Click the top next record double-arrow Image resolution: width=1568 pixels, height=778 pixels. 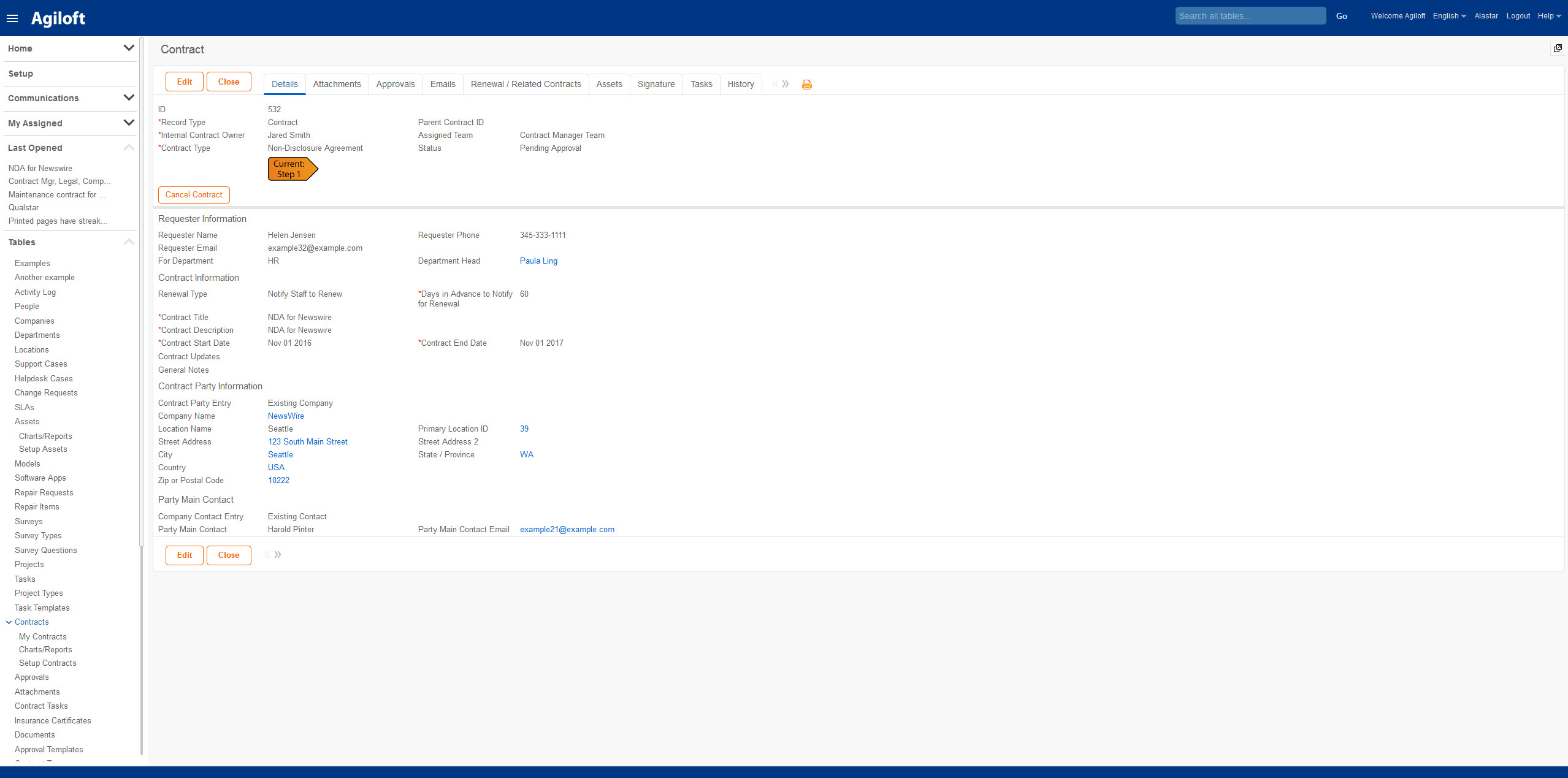pos(786,84)
